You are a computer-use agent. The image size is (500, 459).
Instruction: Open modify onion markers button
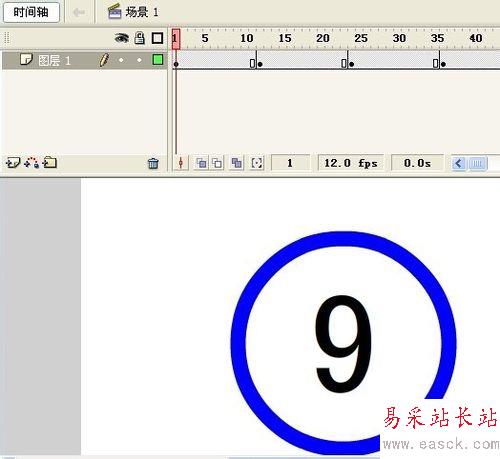tap(257, 163)
